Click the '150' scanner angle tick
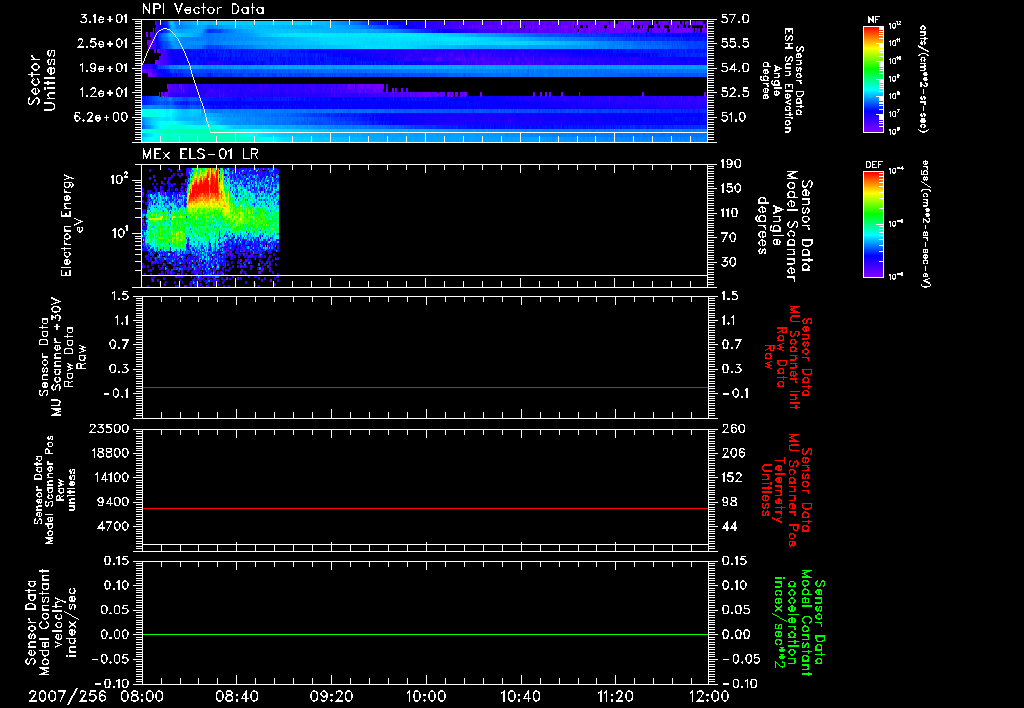 click(x=731, y=188)
